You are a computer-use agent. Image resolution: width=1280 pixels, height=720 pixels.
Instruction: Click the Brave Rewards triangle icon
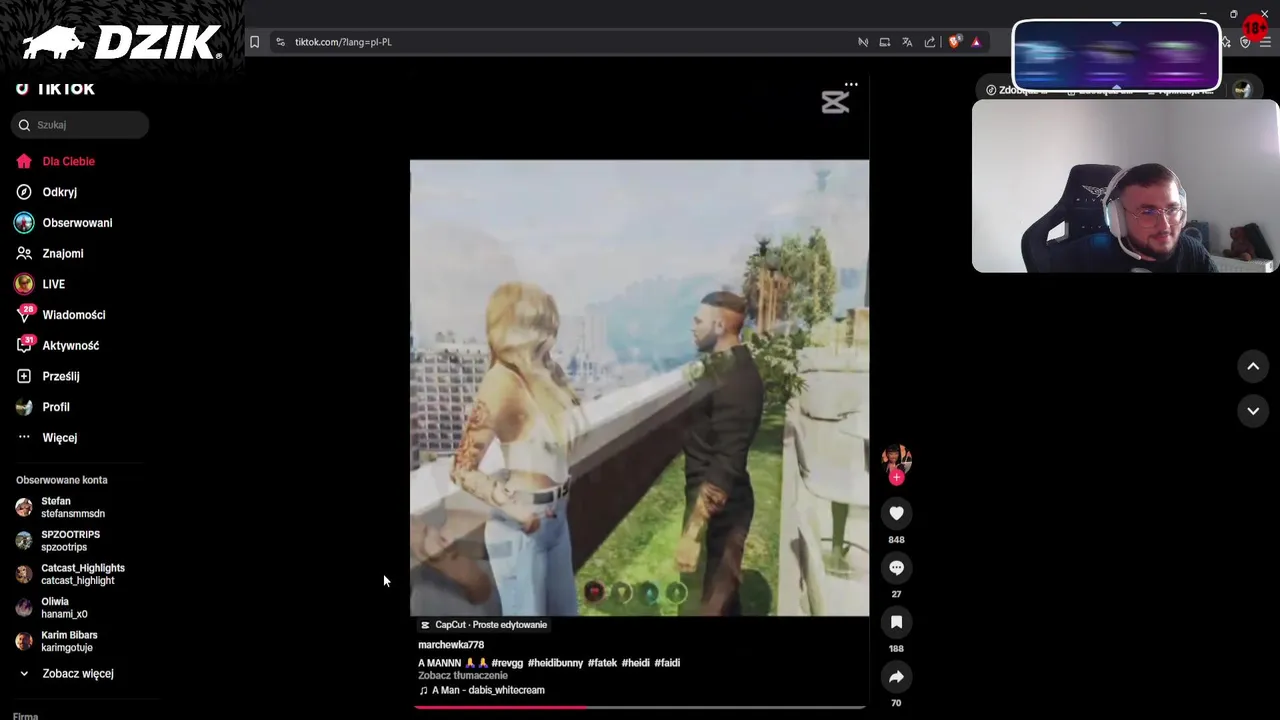(976, 42)
